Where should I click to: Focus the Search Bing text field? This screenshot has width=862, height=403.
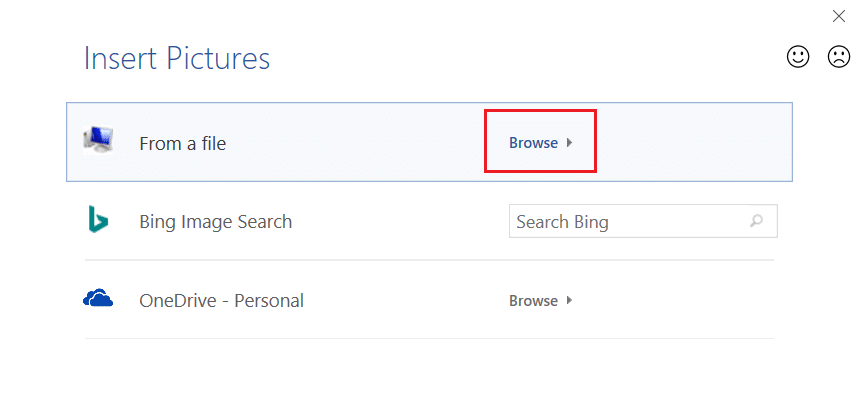(x=643, y=222)
